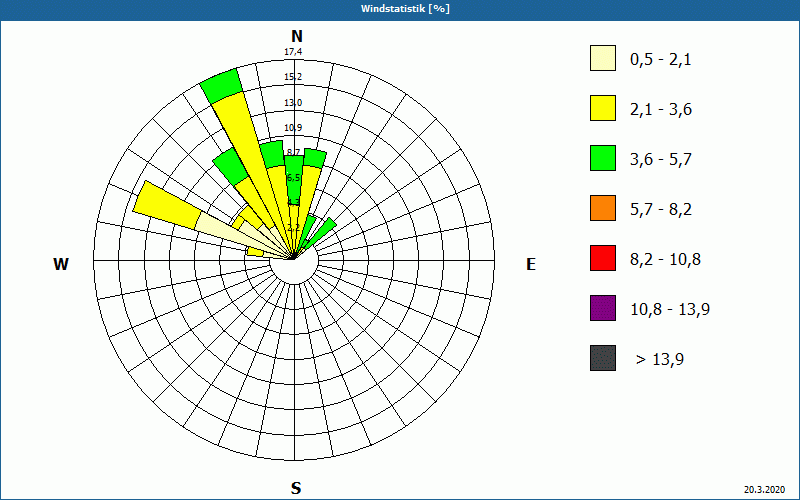Click the red 8,2 - 10,8 legend swatch
Image resolution: width=800 pixels, height=500 pixels.
[603, 258]
